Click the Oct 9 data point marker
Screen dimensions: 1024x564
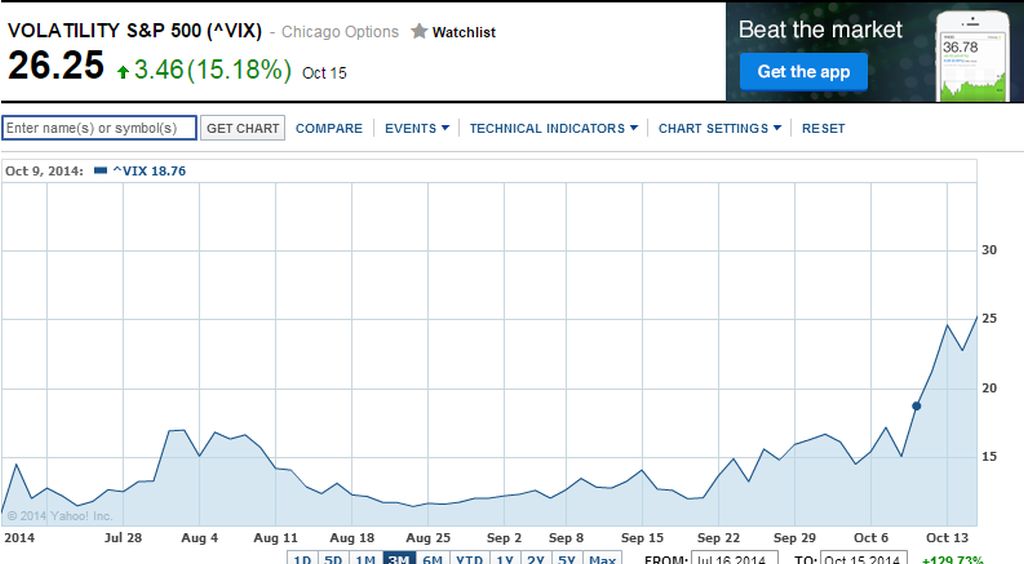(916, 406)
